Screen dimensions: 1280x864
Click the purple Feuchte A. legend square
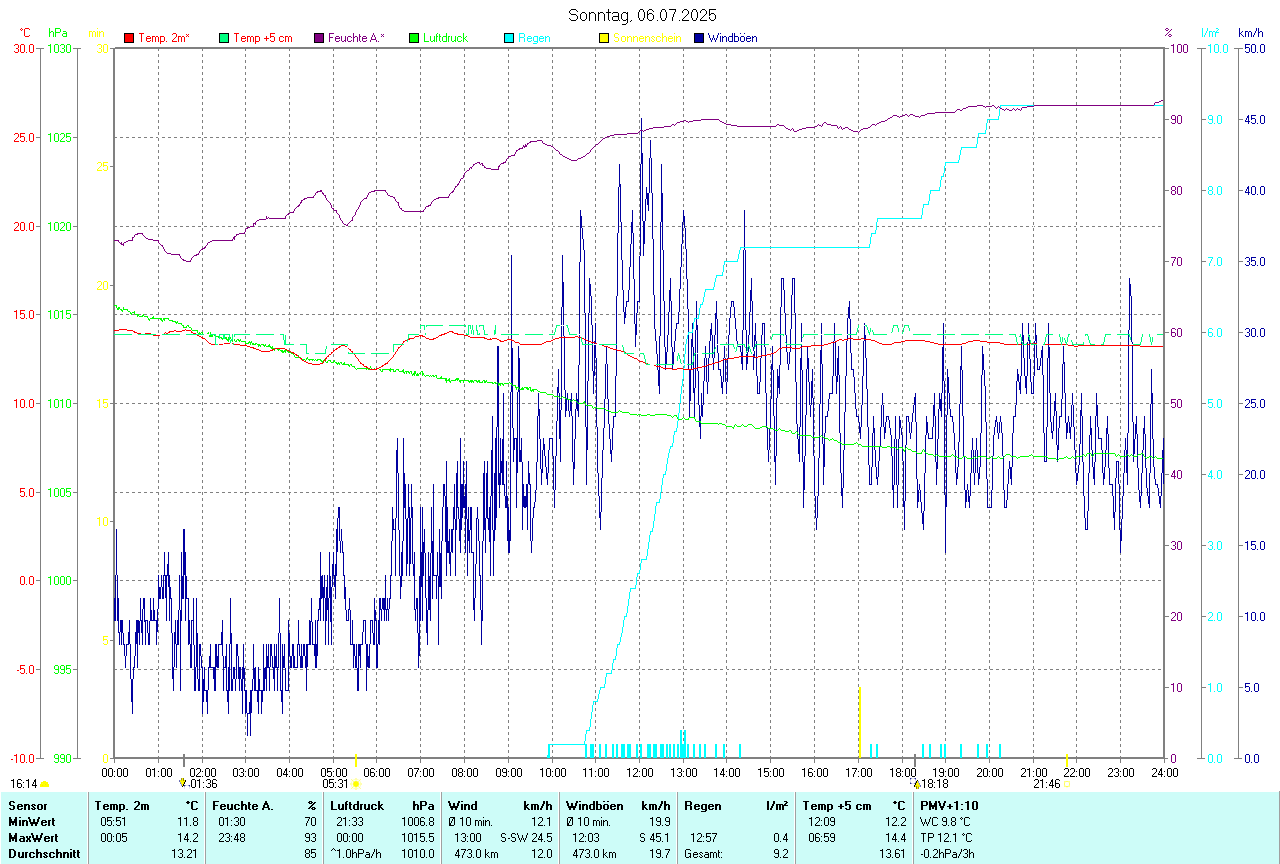tap(319, 38)
